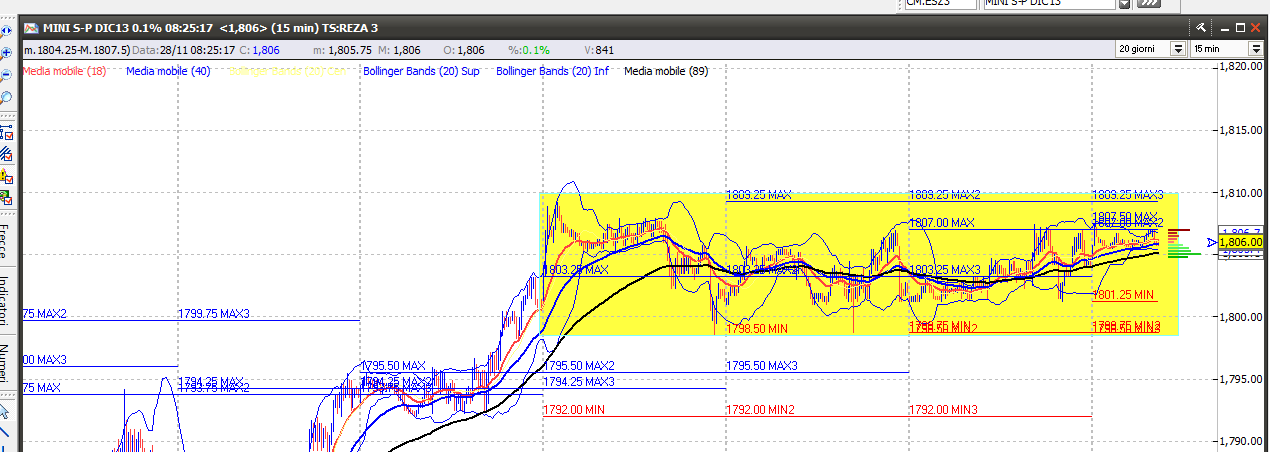Click the right-pointing arrow beside current price
The width and height of the screenshot is (1270, 452).
(1212, 242)
